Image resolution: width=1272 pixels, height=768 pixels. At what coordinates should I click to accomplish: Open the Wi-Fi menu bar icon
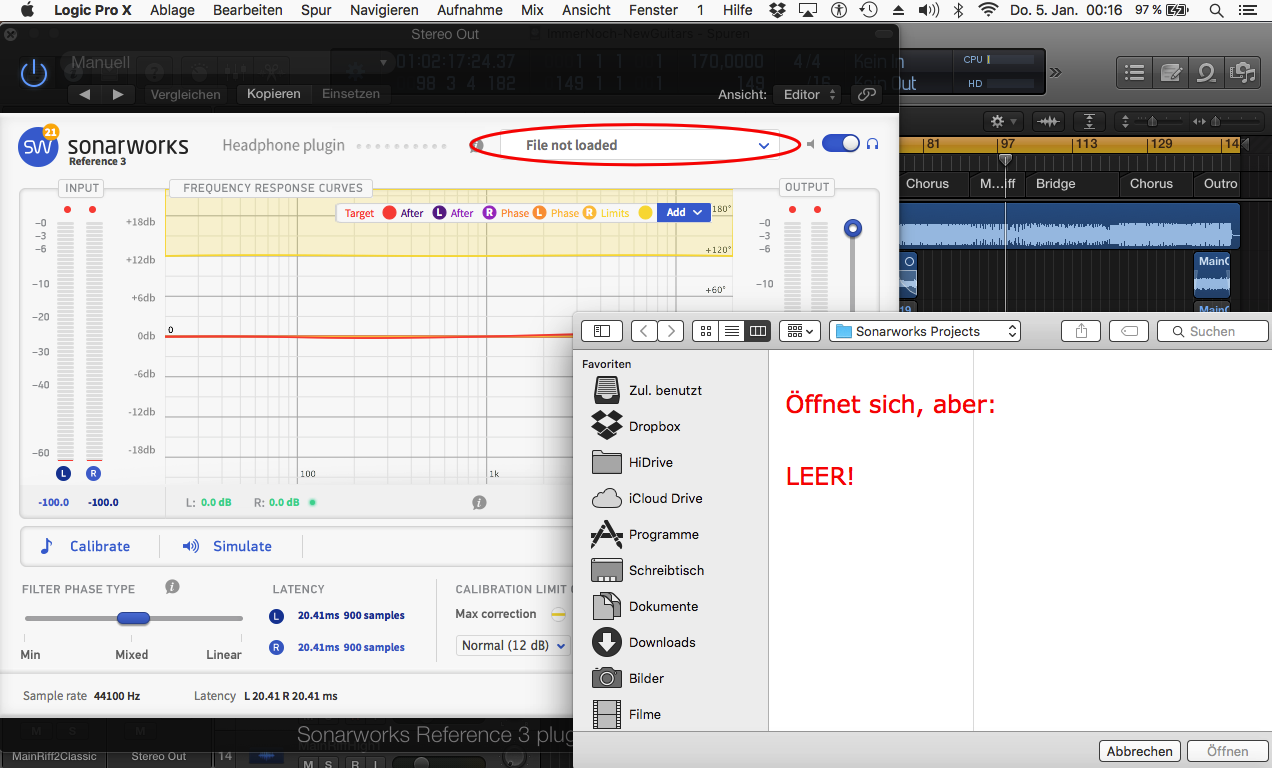[x=988, y=10]
